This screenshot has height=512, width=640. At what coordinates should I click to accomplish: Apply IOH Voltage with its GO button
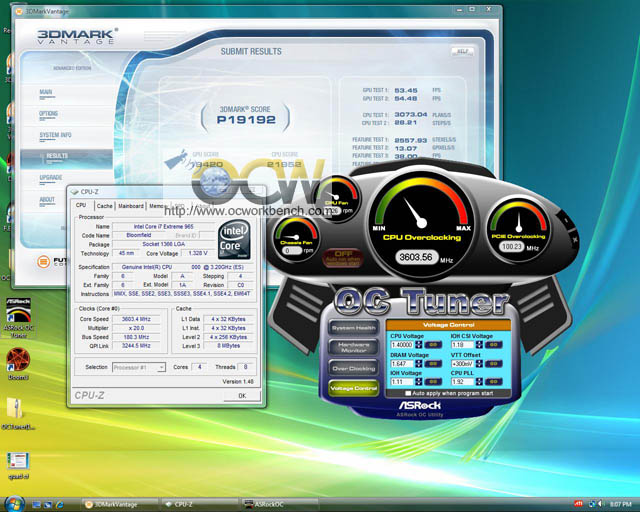pyautogui.click(x=433, y=382)
